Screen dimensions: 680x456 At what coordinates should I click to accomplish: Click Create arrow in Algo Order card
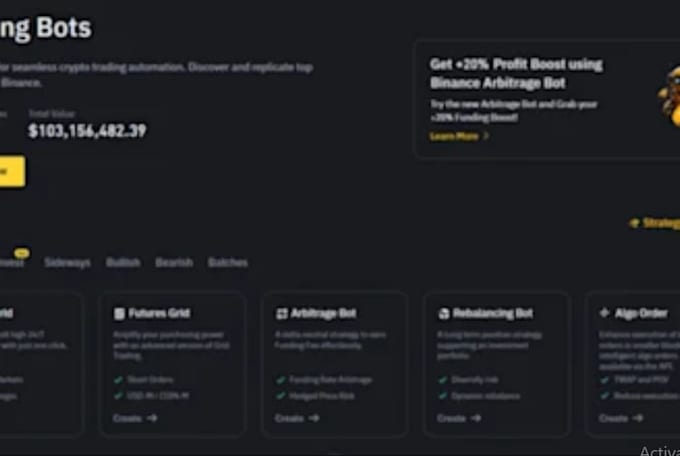point(638,418)
